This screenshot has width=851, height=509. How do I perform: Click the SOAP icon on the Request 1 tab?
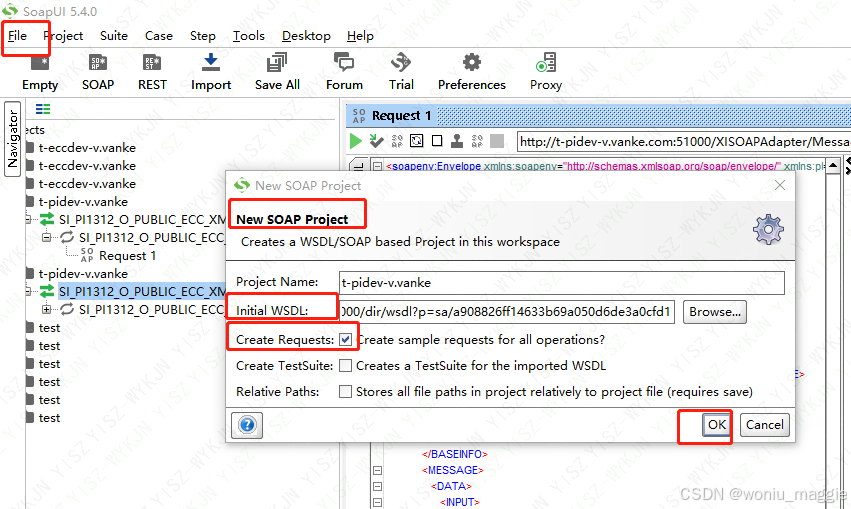359,116
